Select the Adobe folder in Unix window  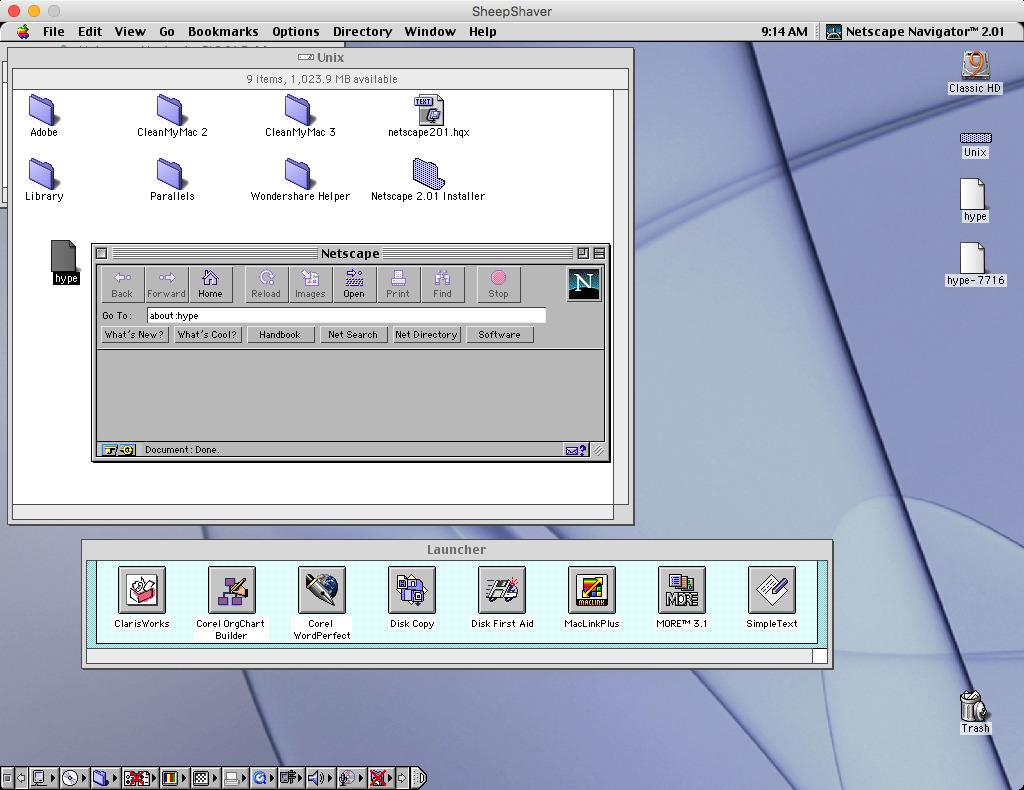(43, 110)
